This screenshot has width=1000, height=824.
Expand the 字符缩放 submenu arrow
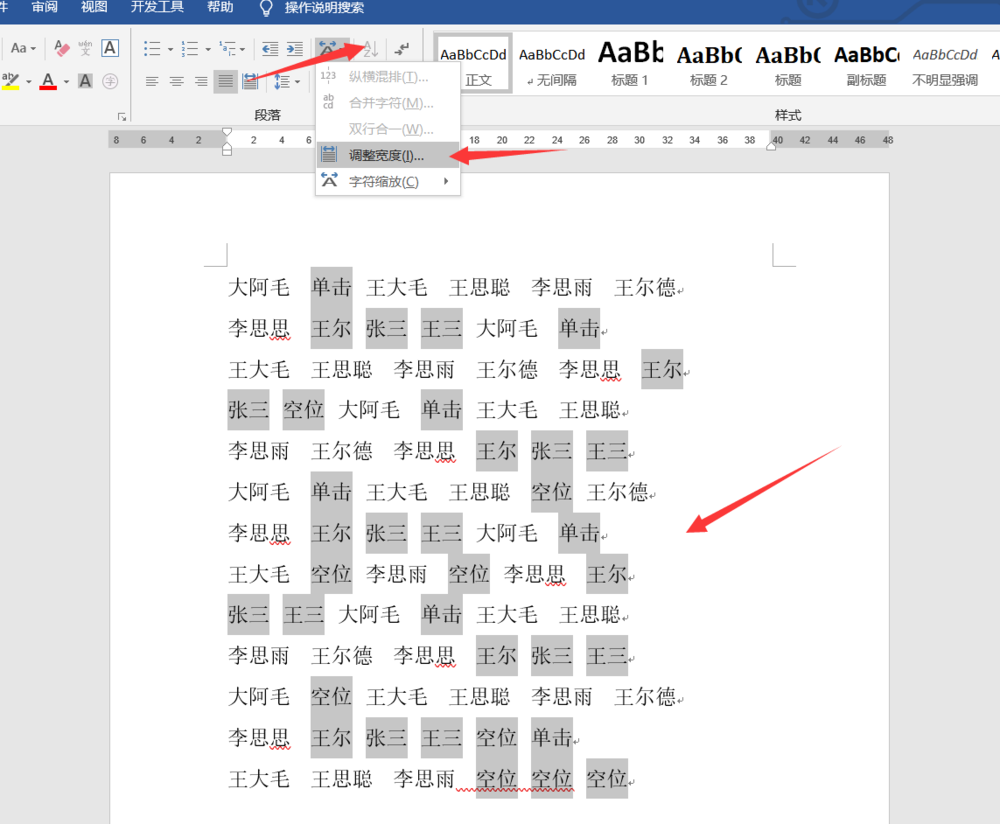(446, 181)
